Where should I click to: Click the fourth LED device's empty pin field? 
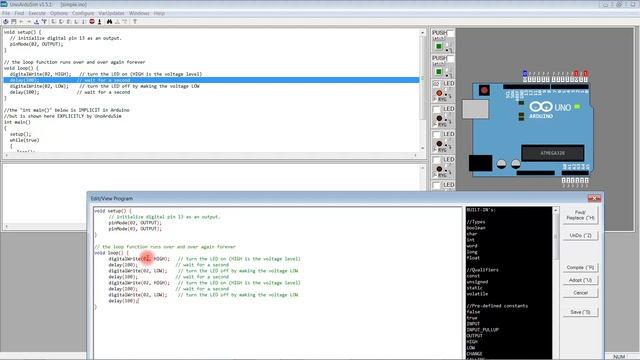[x=436, y=160]
